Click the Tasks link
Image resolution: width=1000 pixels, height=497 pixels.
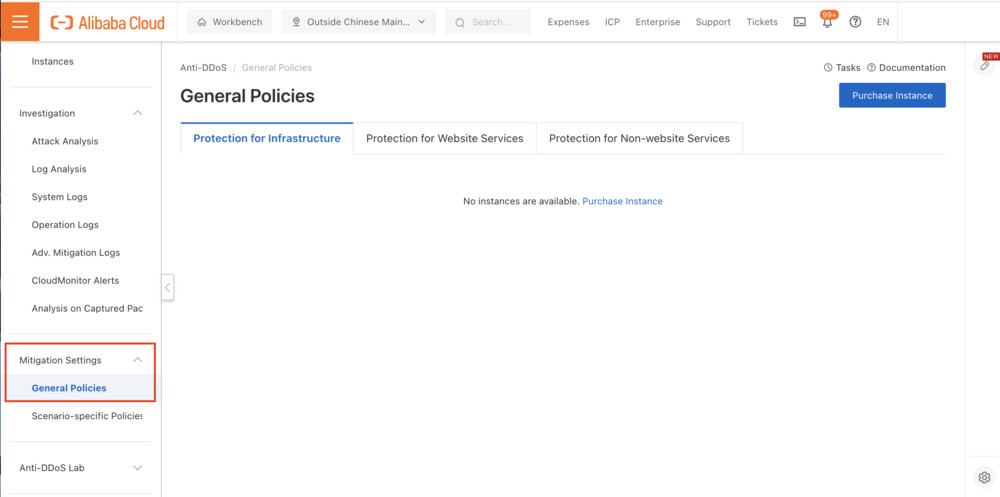point(842,68)
